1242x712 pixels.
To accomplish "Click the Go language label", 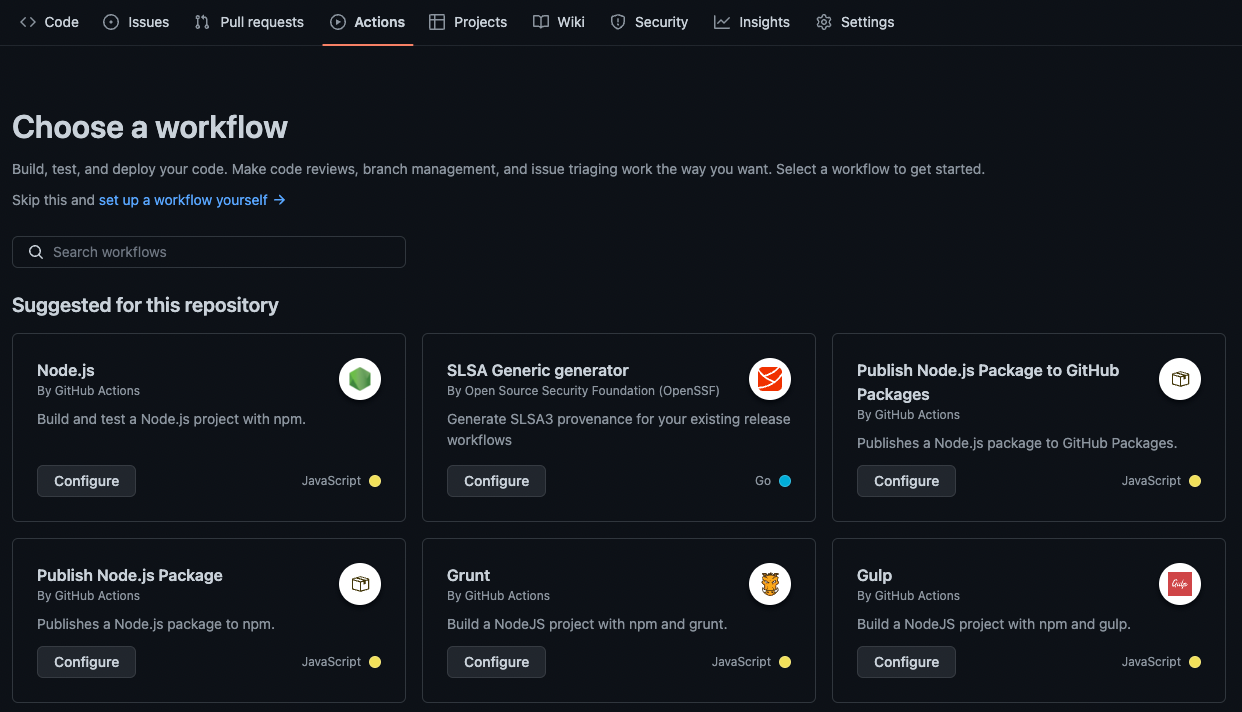I will pyautogui.click(x=763, y=481).
